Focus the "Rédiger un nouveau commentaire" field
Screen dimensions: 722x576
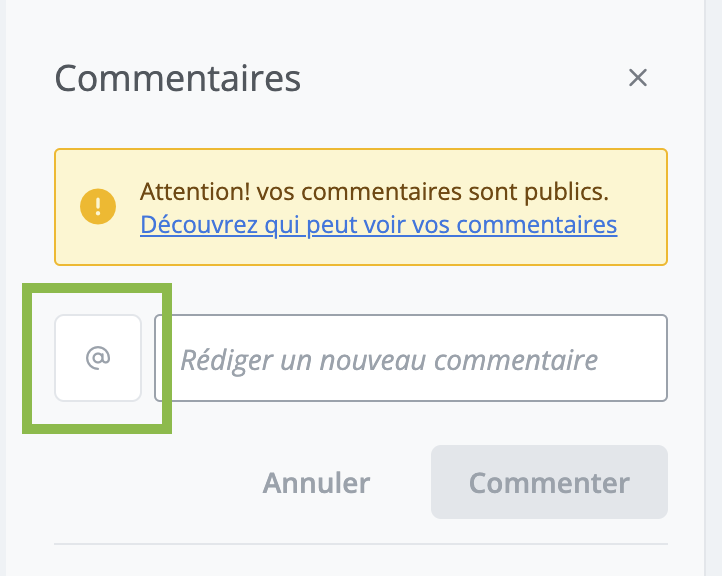point(410,358)
